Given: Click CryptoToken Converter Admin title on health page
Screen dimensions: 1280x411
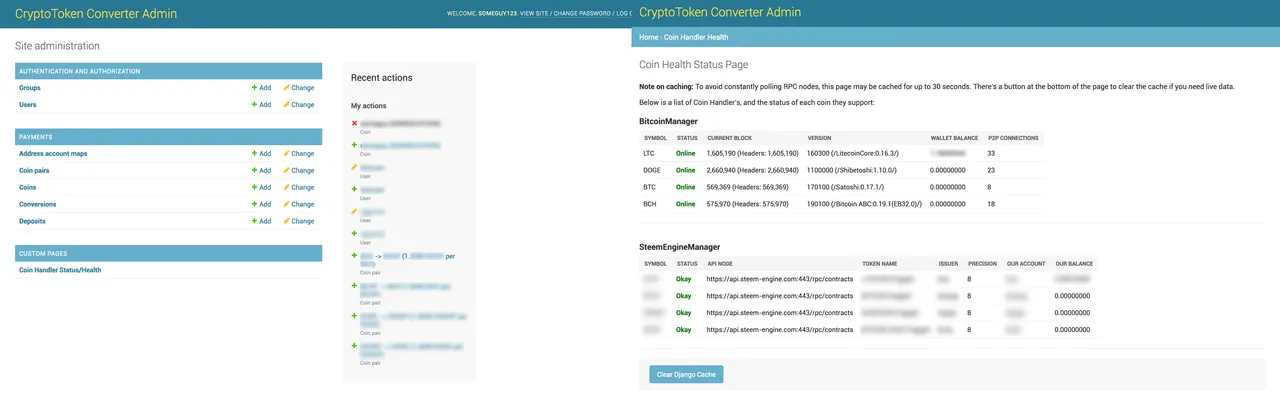Looking at the screenshot, I should pos(720,13).
